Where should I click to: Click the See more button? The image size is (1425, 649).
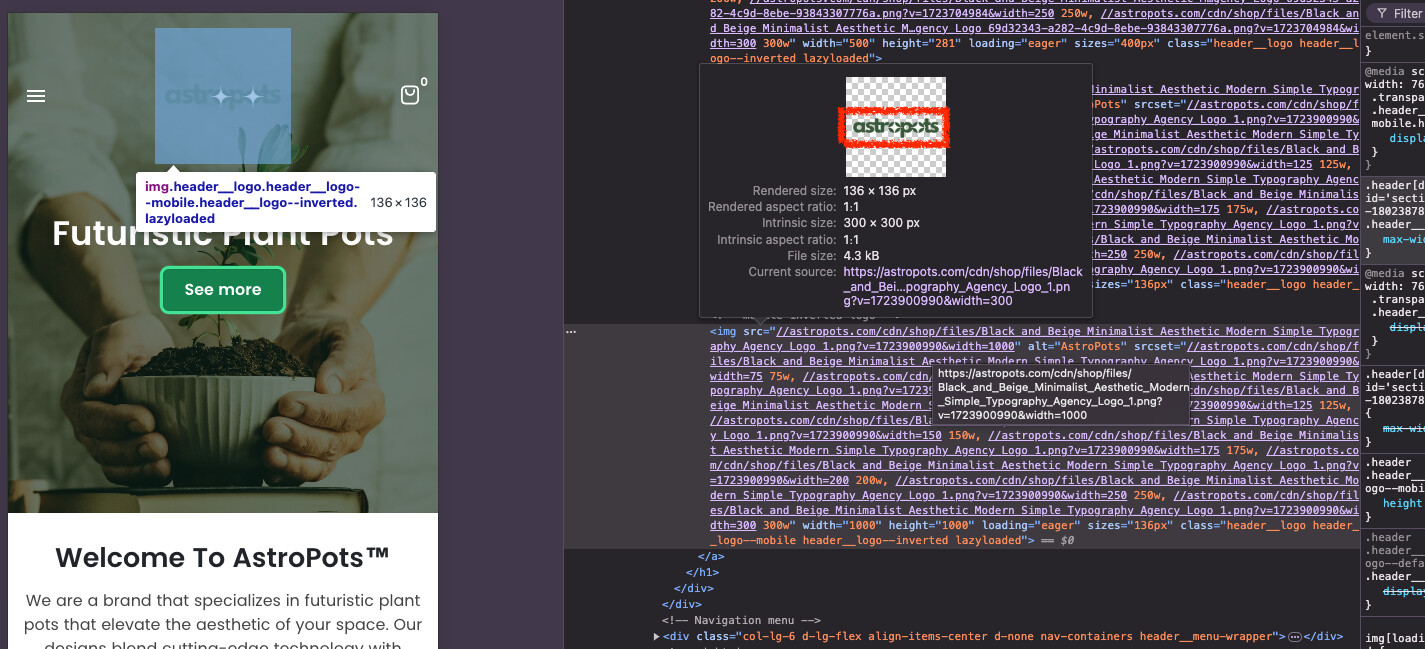point(223,290)
